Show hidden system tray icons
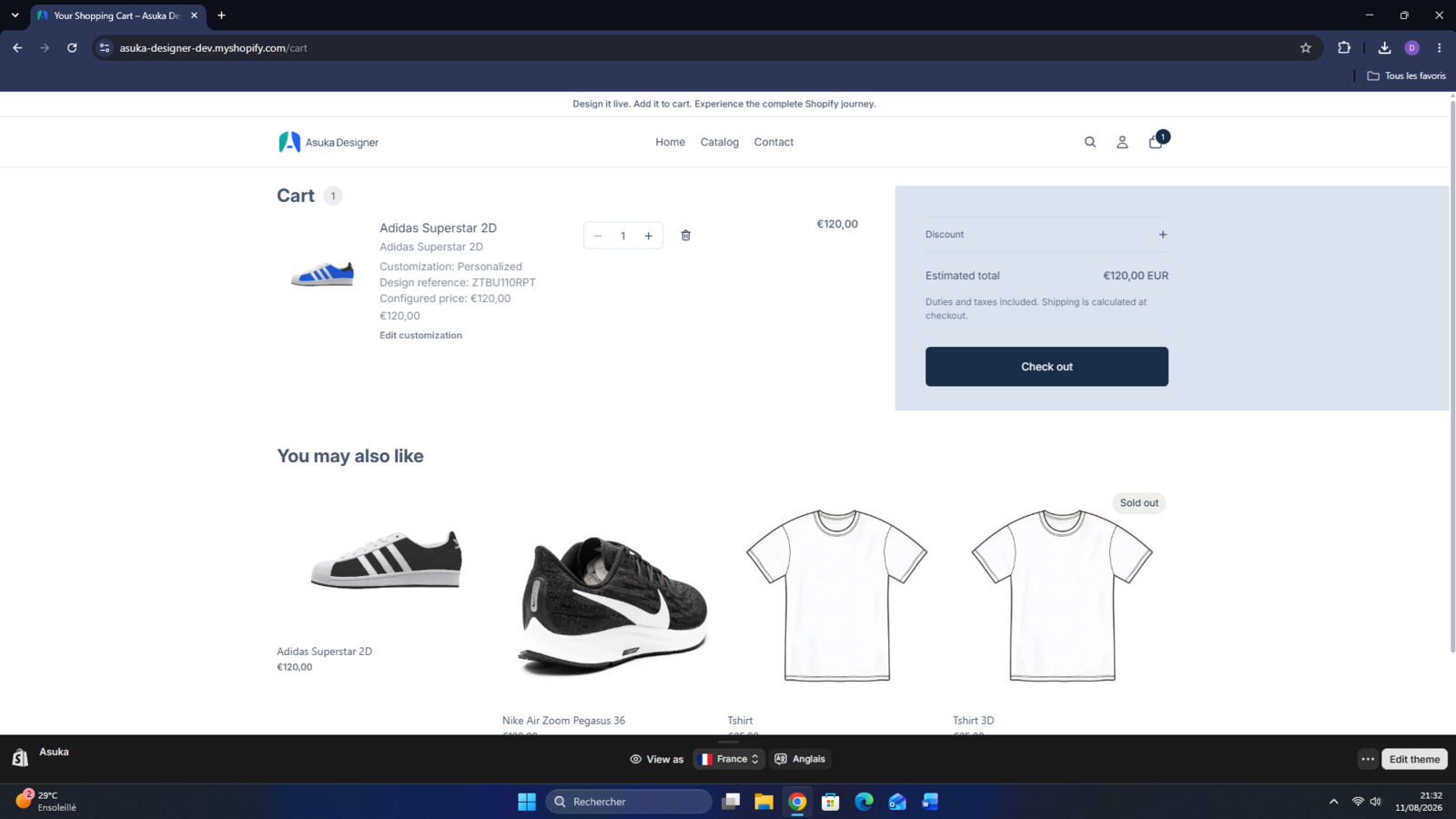The height and width of the screenshot is (819, 1456). [x=1334, y=802]
